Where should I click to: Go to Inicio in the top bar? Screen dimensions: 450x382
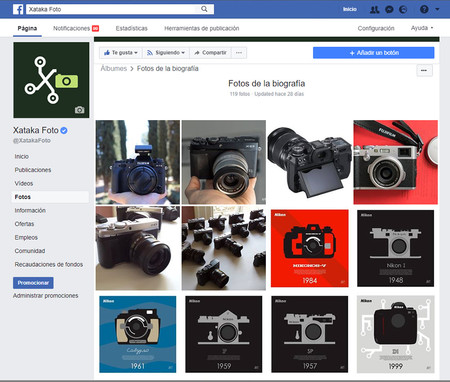click(350, 9)
